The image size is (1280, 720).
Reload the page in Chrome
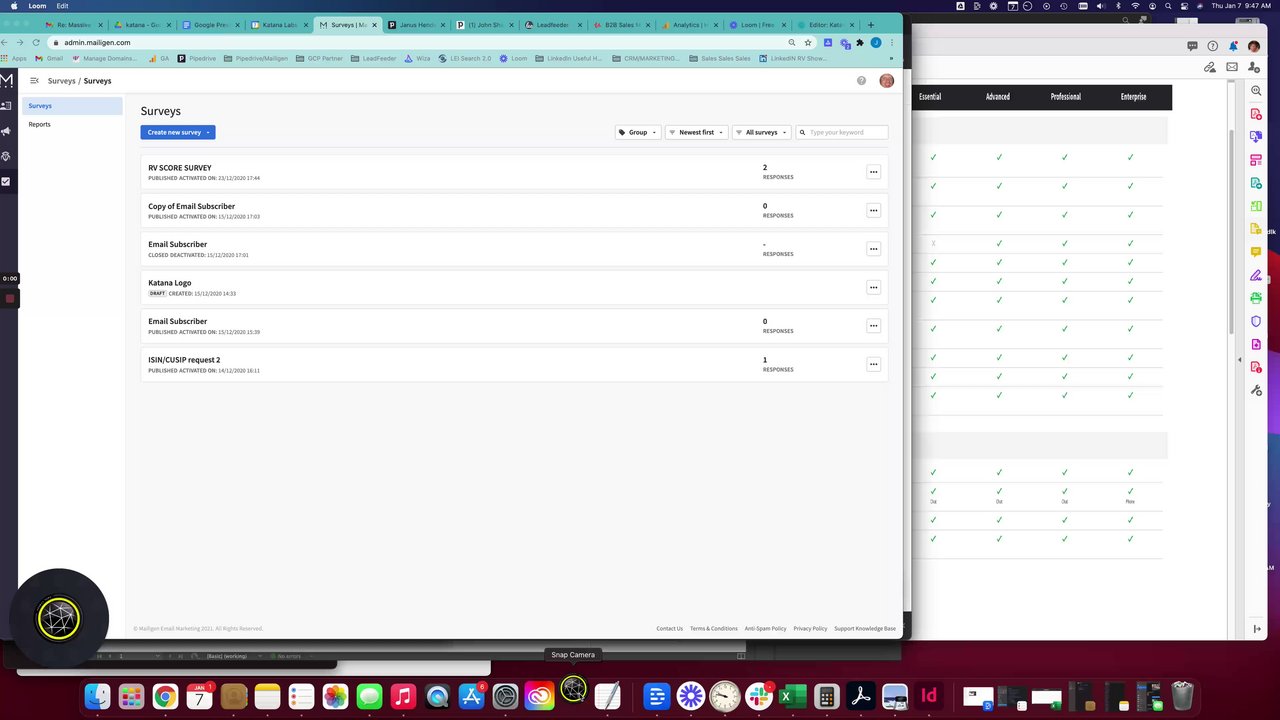(36, 43)
